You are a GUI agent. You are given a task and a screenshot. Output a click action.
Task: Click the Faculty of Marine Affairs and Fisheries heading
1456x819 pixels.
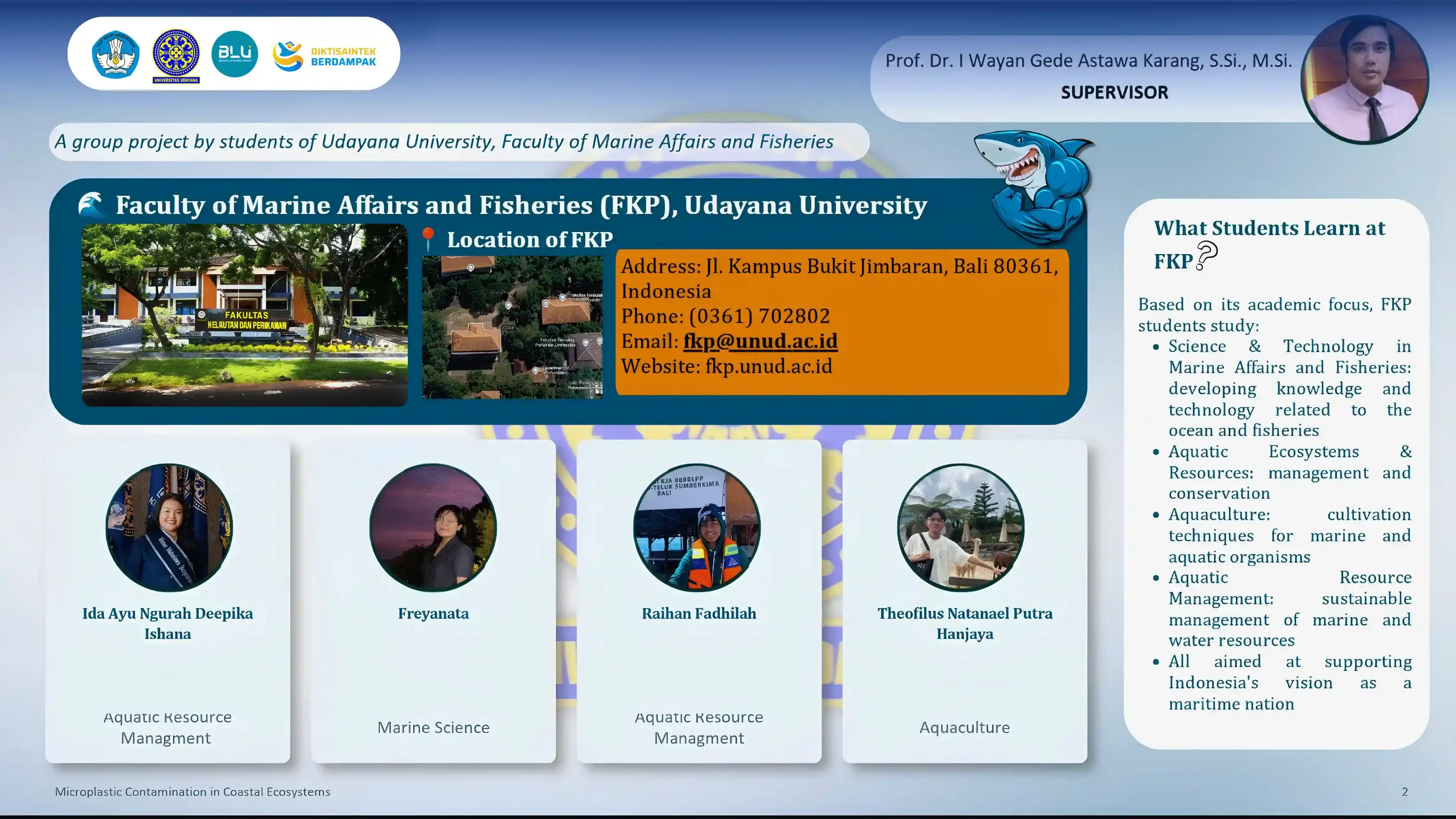[x=521, y=205]
